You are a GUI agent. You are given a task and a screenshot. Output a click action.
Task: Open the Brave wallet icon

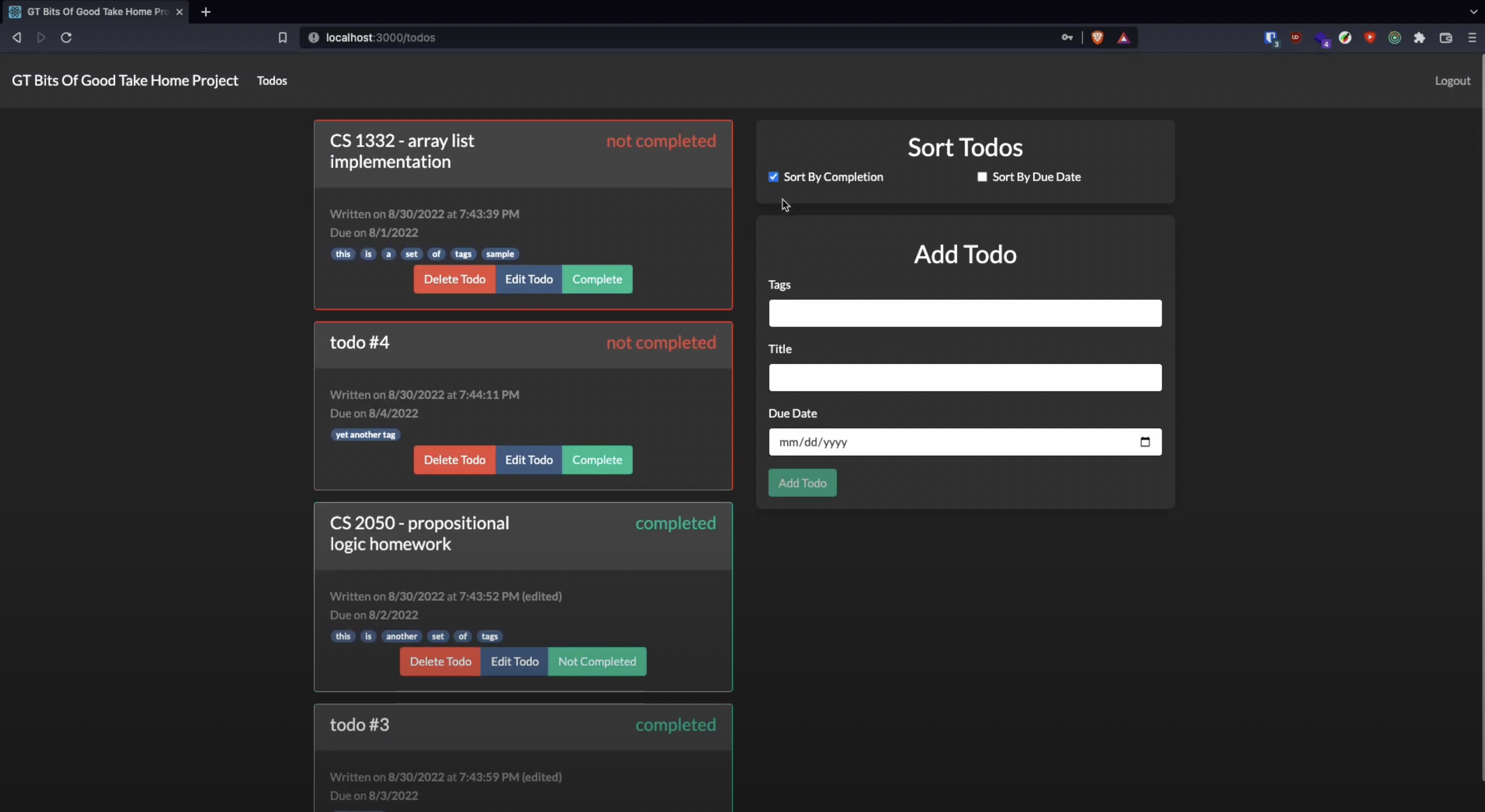(1446, 37)
